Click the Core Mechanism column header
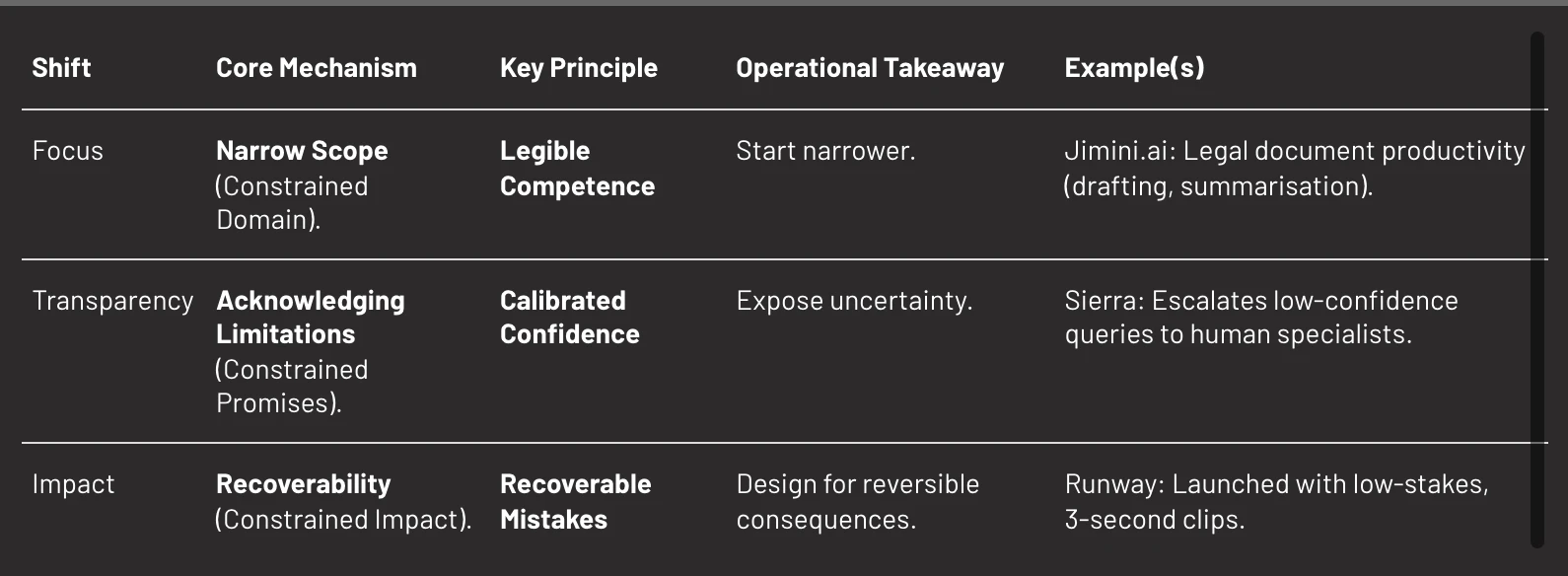Screen dimensions: 1568x576 (x=316, y=68)
